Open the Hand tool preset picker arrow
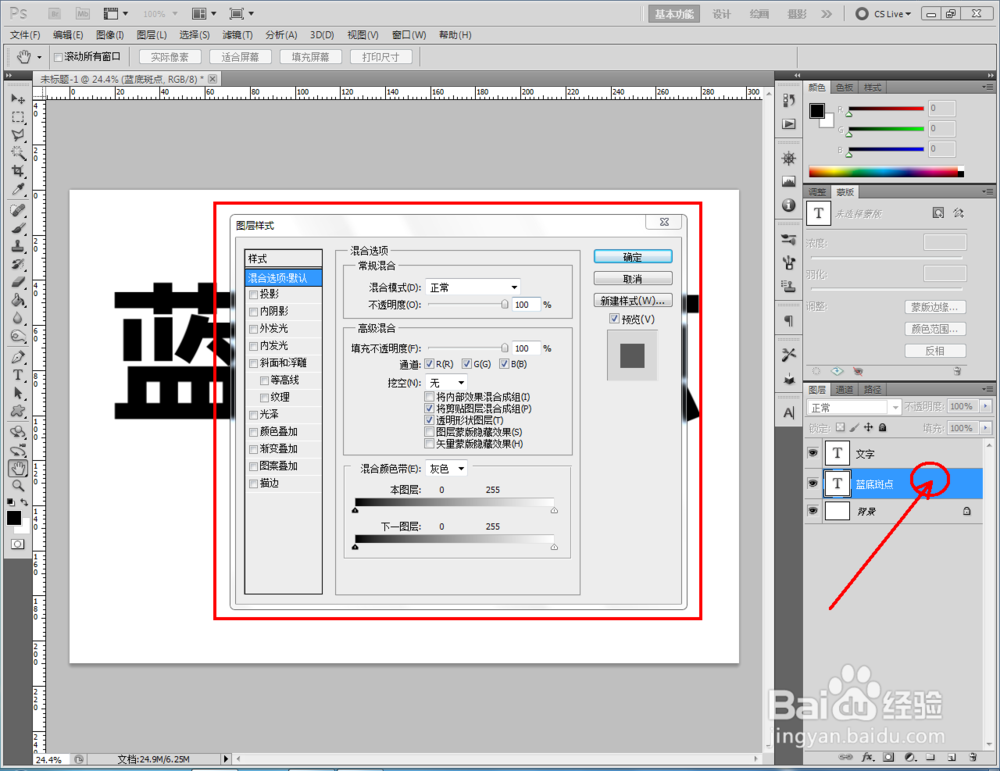 (39, 57)
